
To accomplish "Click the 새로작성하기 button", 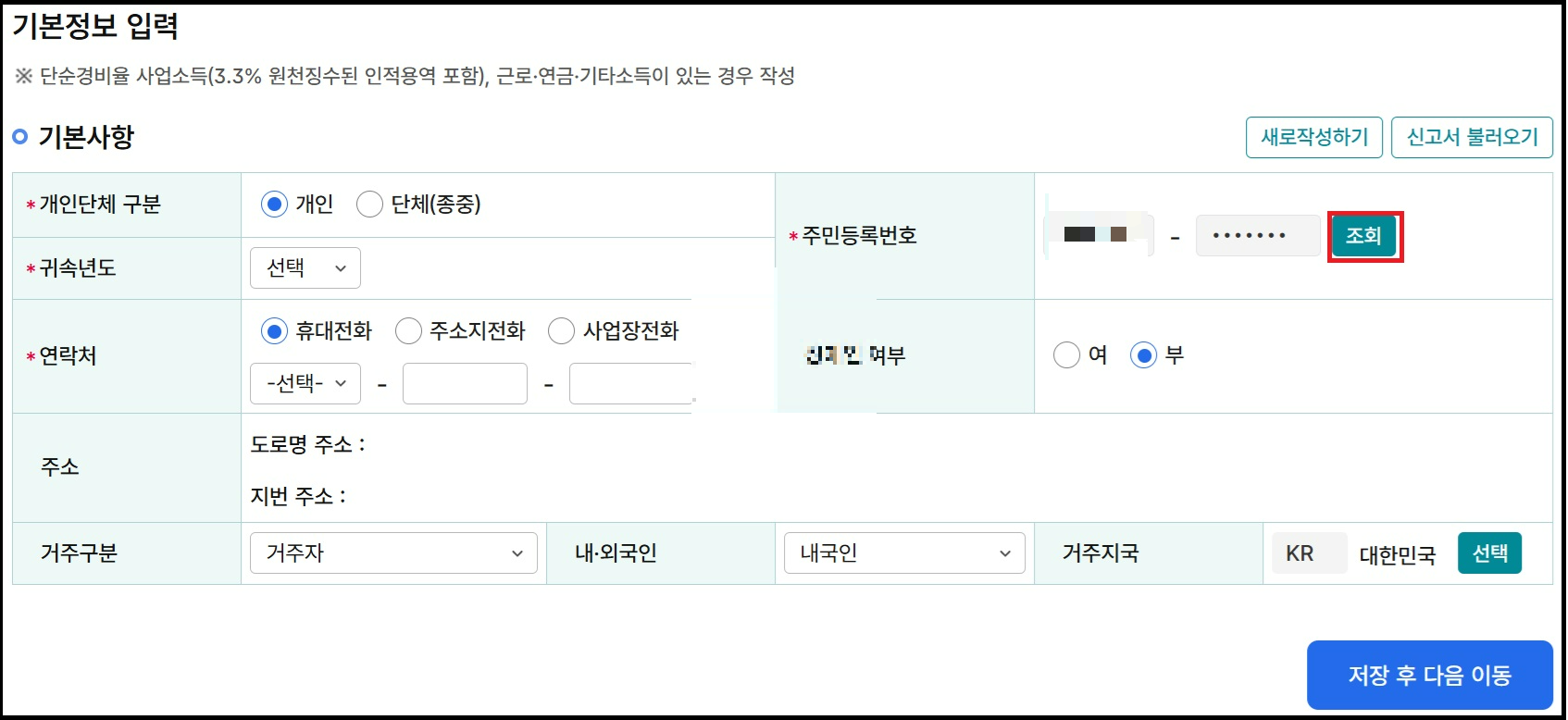I will click(1313, 136).
